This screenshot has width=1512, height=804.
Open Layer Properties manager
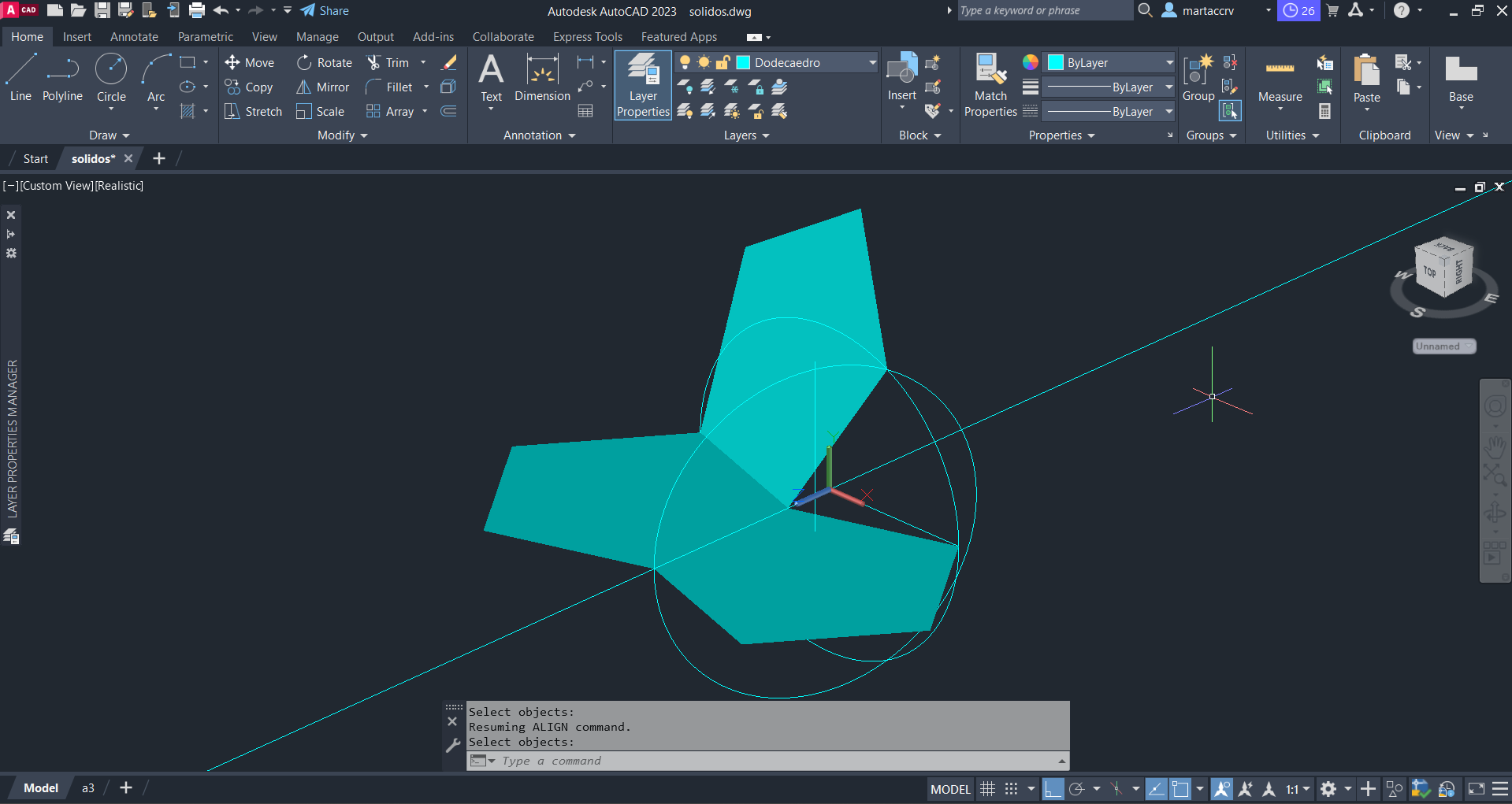[643, 85]
